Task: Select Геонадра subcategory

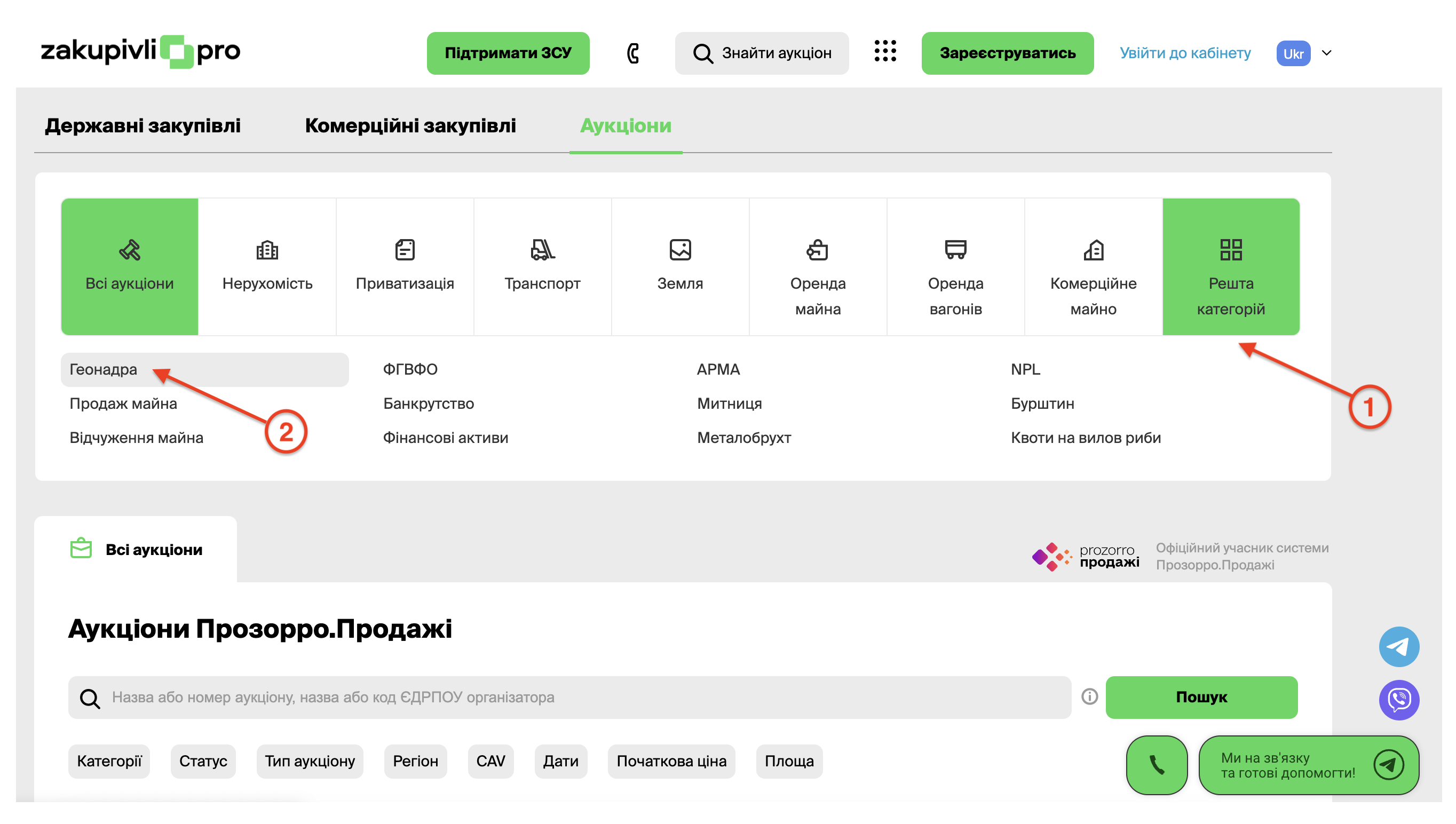Action: [x=103, y=369]
